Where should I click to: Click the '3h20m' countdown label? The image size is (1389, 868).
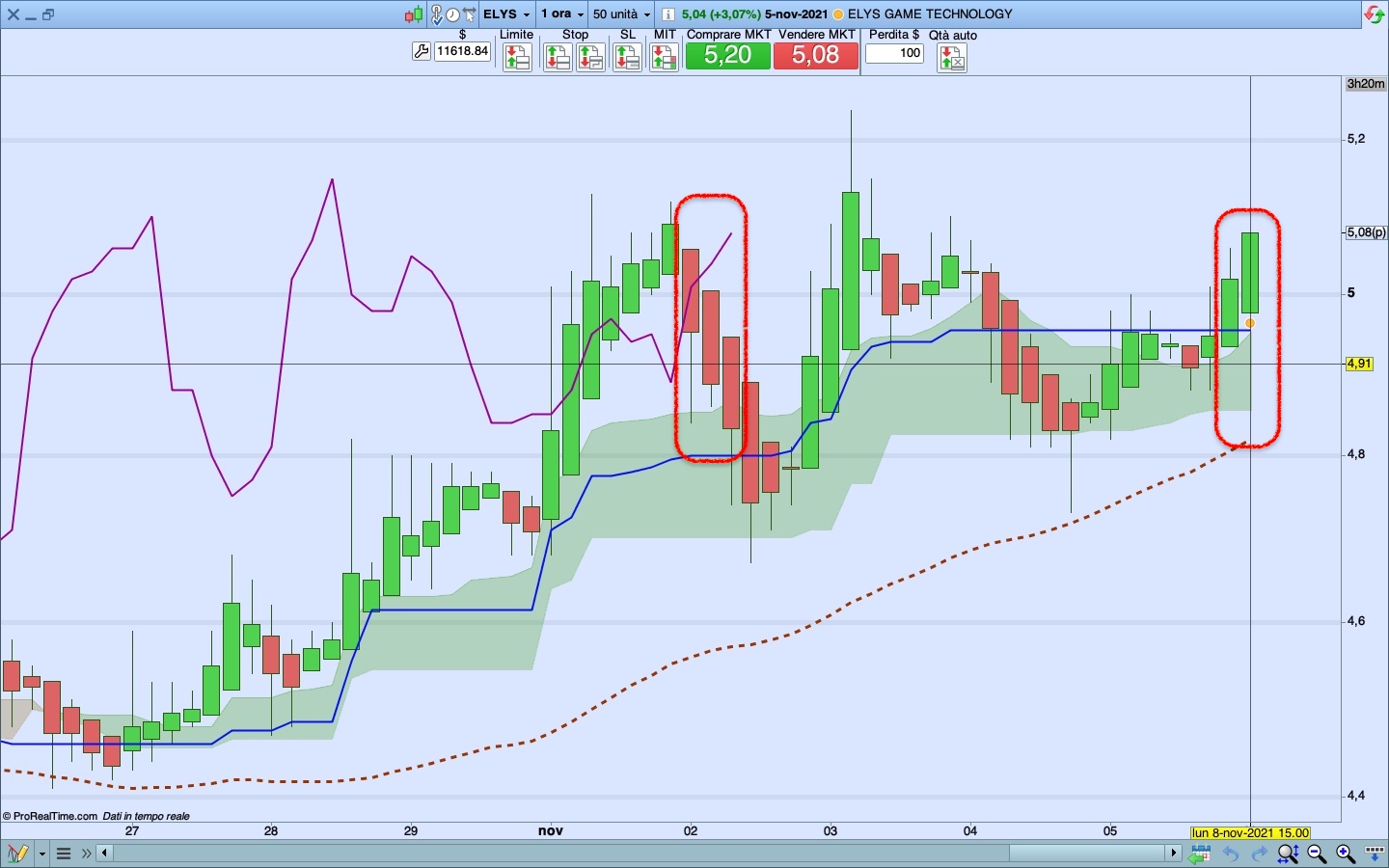pos(1366,84)
